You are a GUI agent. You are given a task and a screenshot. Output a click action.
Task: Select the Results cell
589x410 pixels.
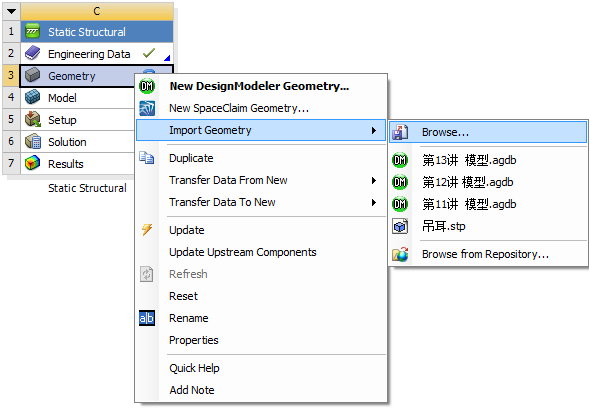click(78, 163)
